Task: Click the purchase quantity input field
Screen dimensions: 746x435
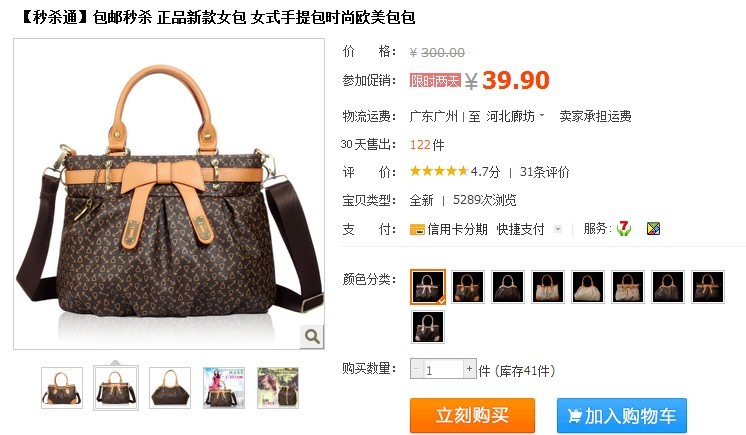Action: 443,369
